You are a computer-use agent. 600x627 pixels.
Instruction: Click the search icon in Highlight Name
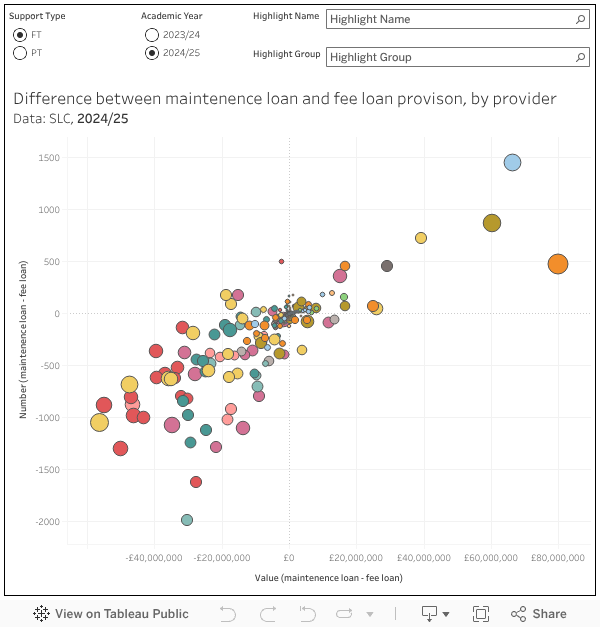click(x=580, y=19)
